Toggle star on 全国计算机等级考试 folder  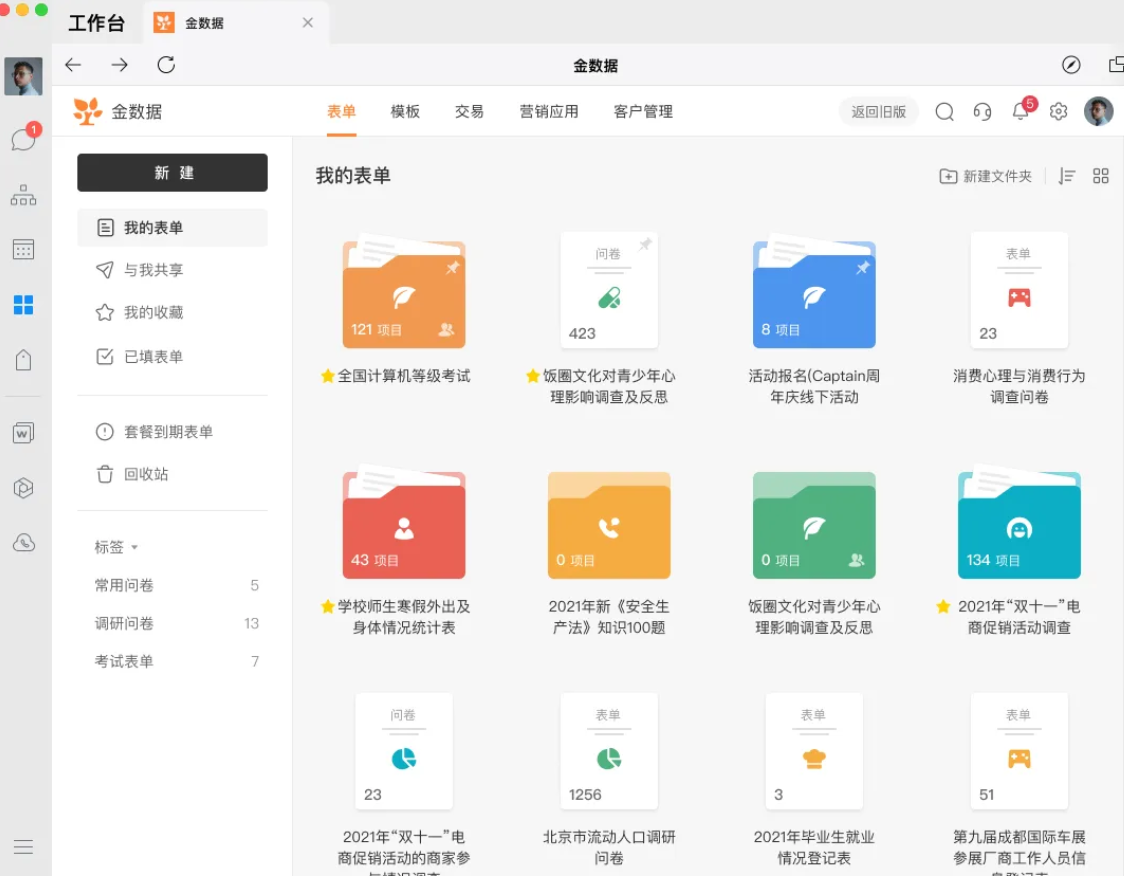(x=328, y=376)
